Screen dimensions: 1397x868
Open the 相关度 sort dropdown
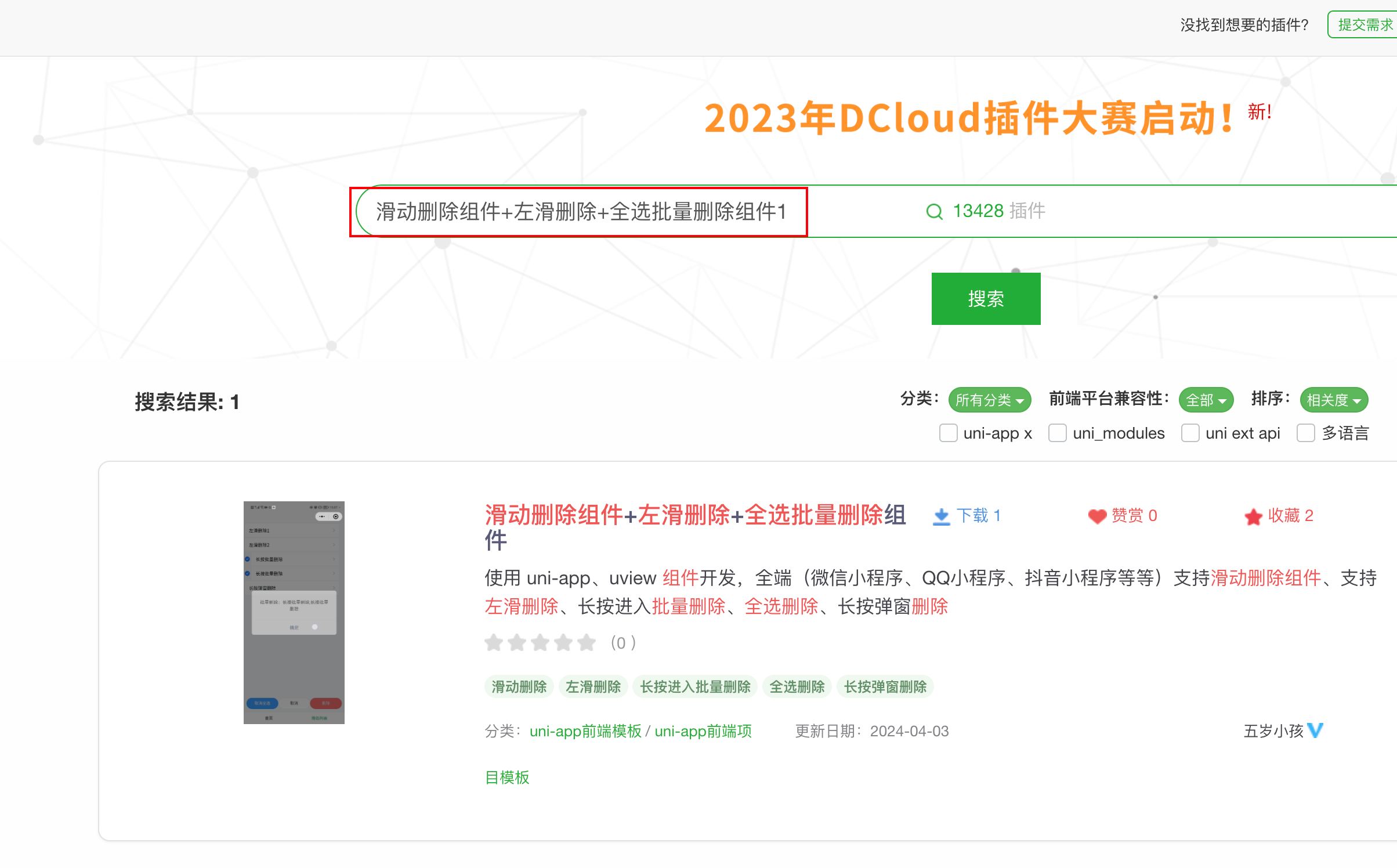[1333, 400]
